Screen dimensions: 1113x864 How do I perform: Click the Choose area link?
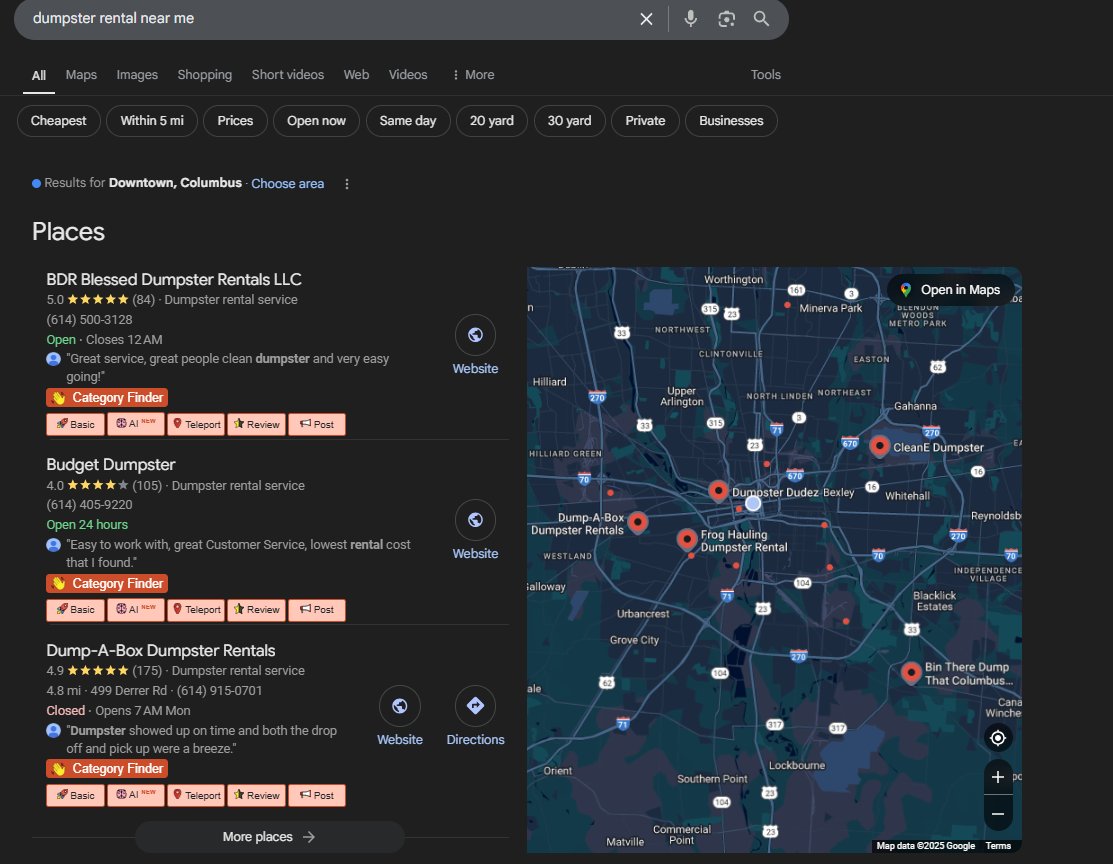pos(287,184)
